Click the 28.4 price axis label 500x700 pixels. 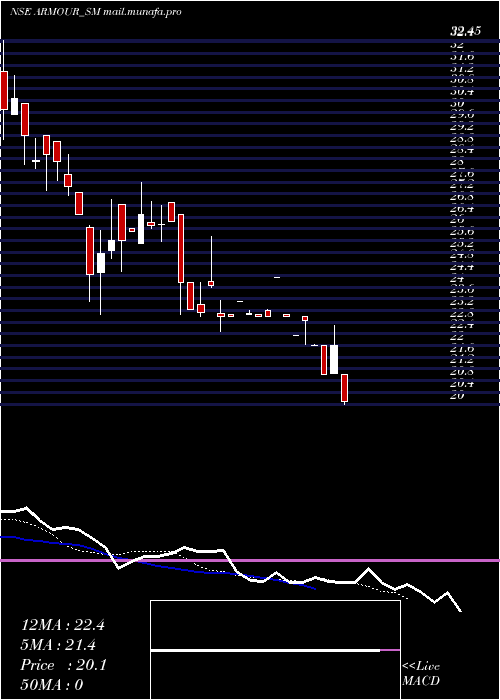coord(462,150)
